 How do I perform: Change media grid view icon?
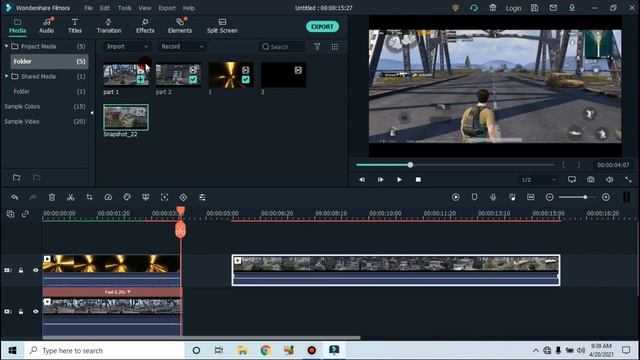coord(335,47)
